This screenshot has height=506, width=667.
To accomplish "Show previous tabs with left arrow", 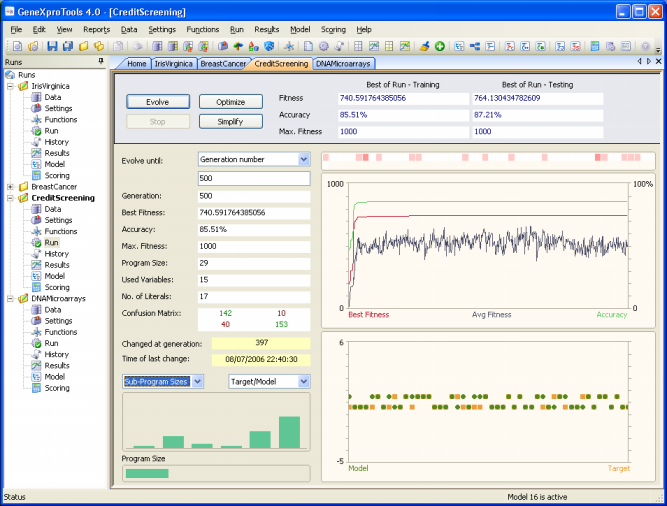I will [639, 61].
